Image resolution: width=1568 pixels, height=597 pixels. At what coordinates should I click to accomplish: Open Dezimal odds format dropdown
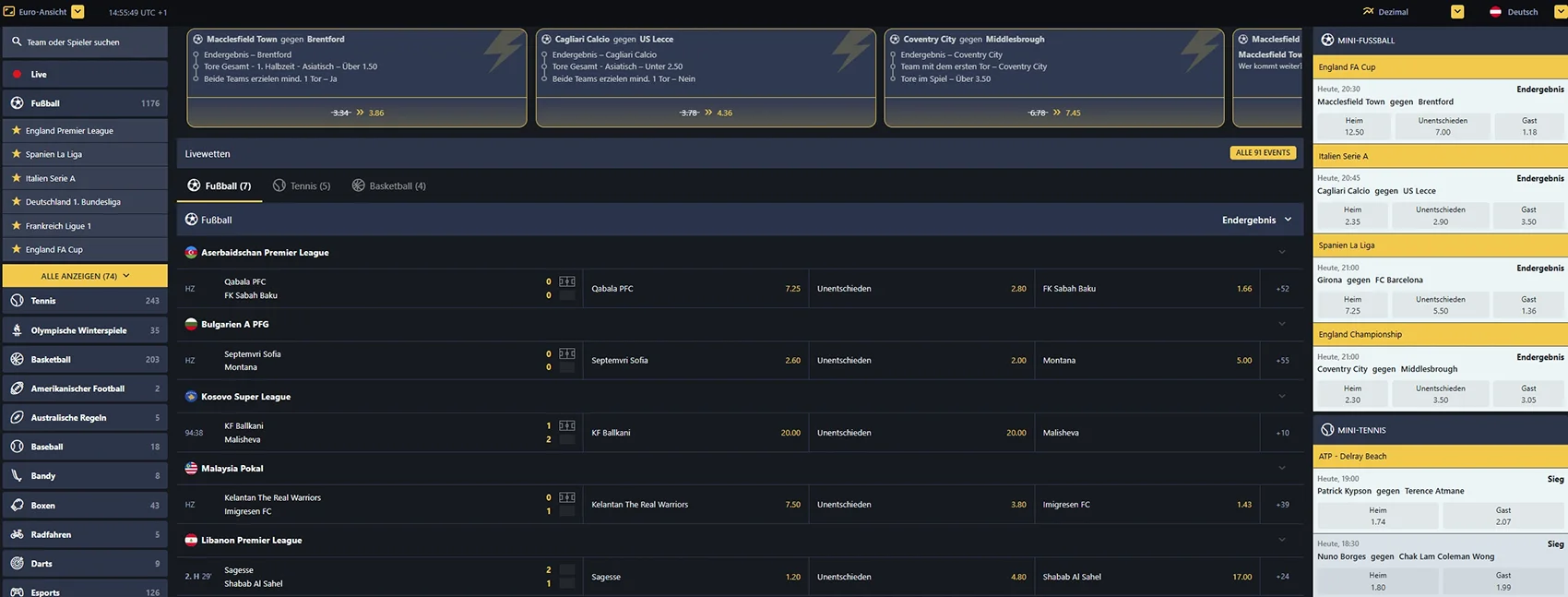1457,11
